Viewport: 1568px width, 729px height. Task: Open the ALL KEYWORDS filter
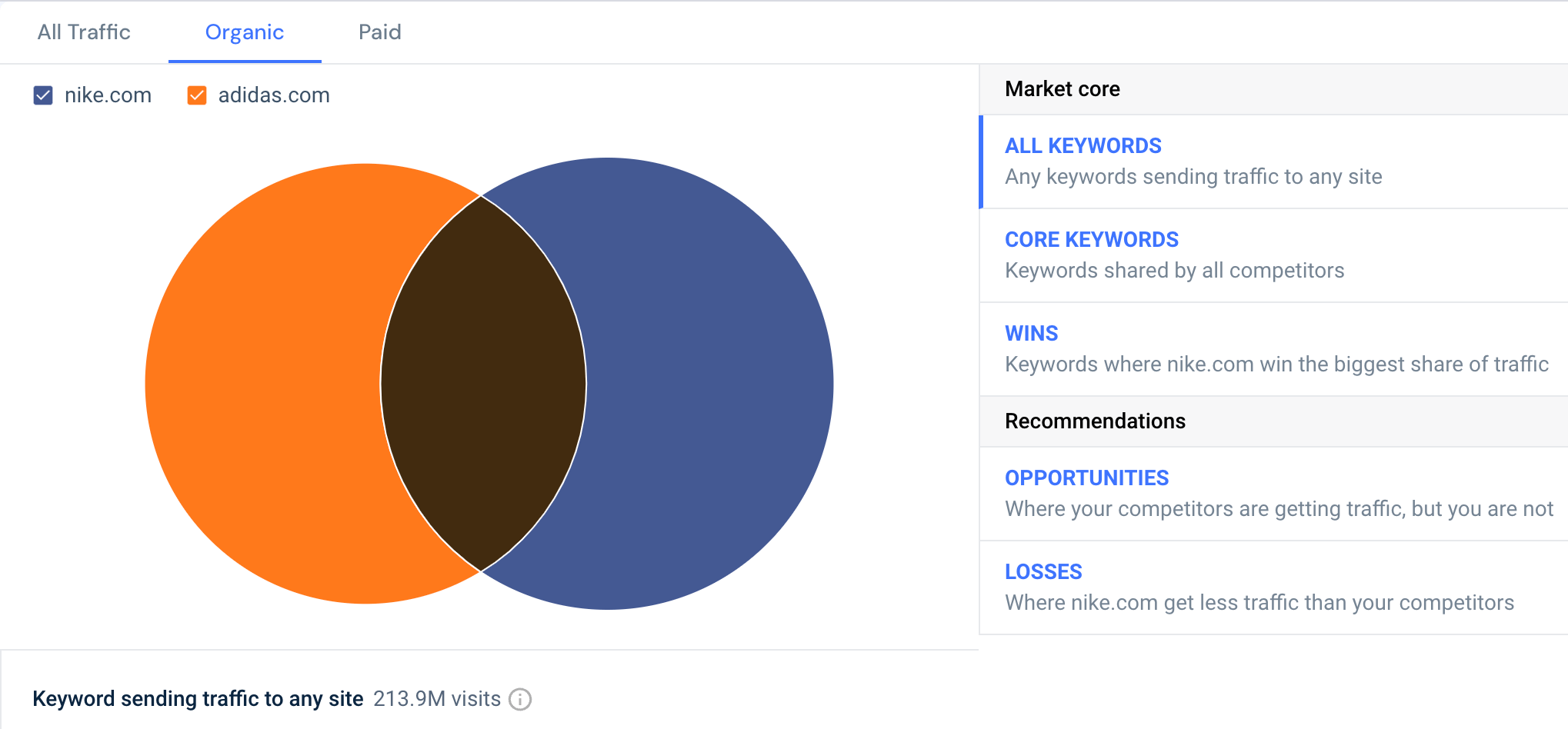pos(1083,145)
